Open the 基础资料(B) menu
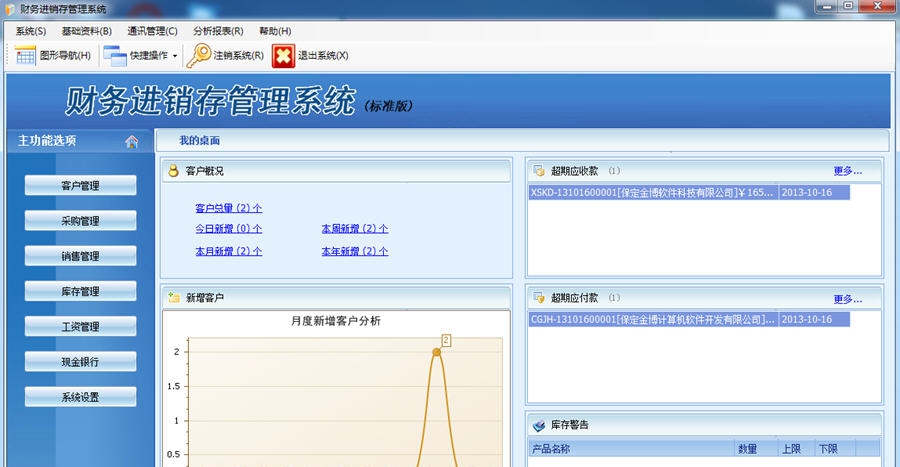The image size is (900, 467). point(87,31)
